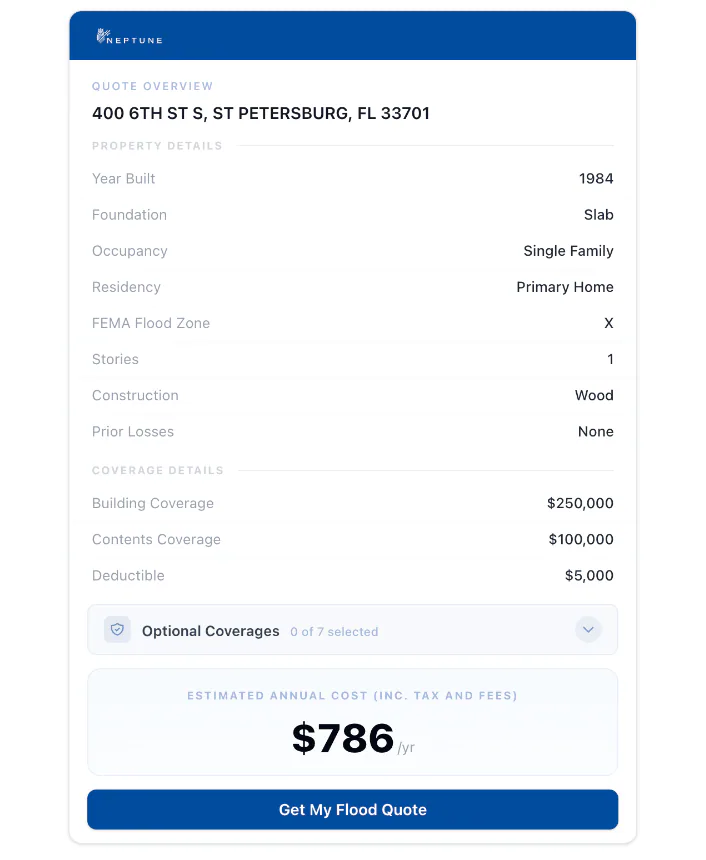706x860 pixels.
Task: Click the Single Family occupancy value
Action: [568, 251]
